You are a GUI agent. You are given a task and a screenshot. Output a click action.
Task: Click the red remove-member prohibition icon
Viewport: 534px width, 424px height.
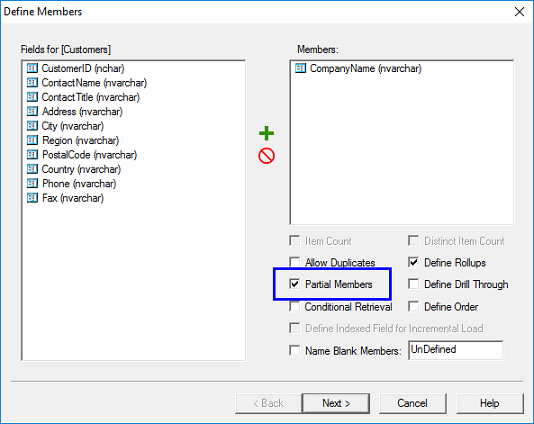tap(266, 156)
